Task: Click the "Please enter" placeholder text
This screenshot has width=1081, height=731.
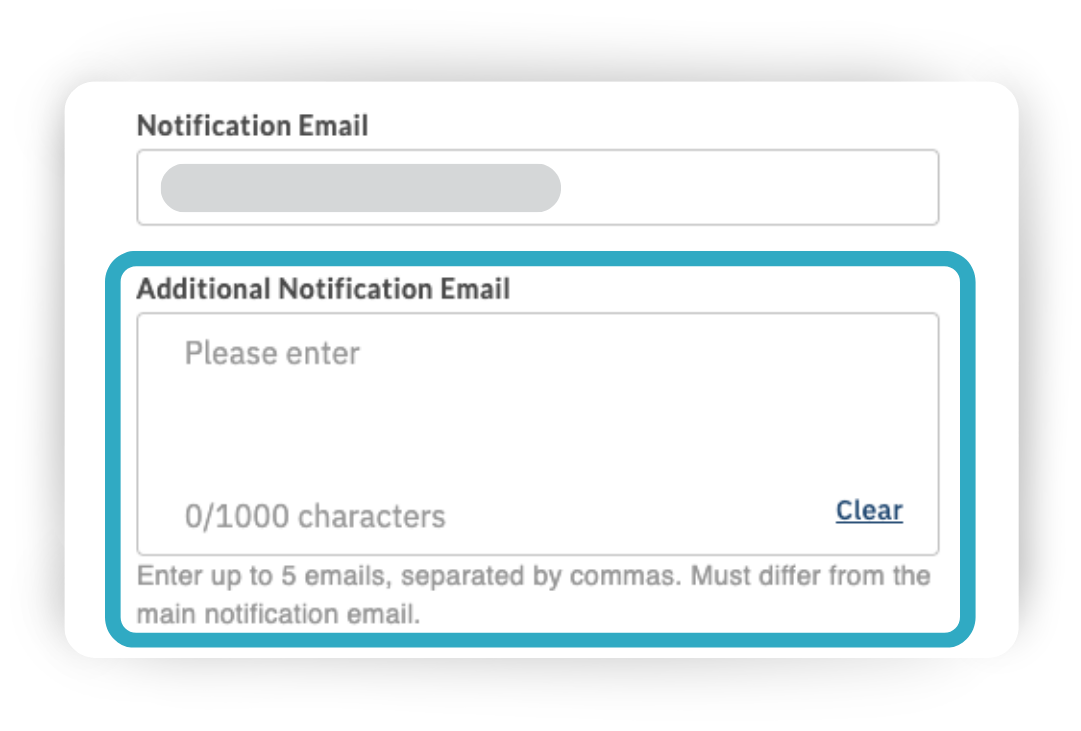Action: (x=272, y=354)
